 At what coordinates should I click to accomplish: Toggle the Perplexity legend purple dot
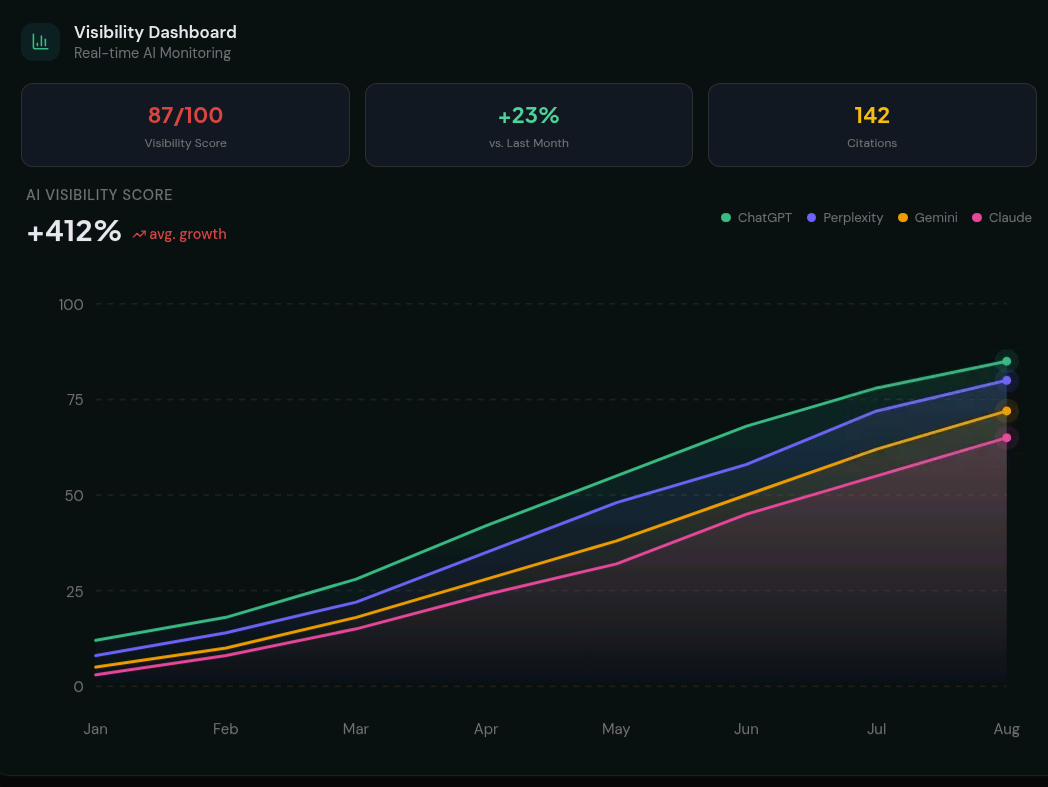pos(811,217)
